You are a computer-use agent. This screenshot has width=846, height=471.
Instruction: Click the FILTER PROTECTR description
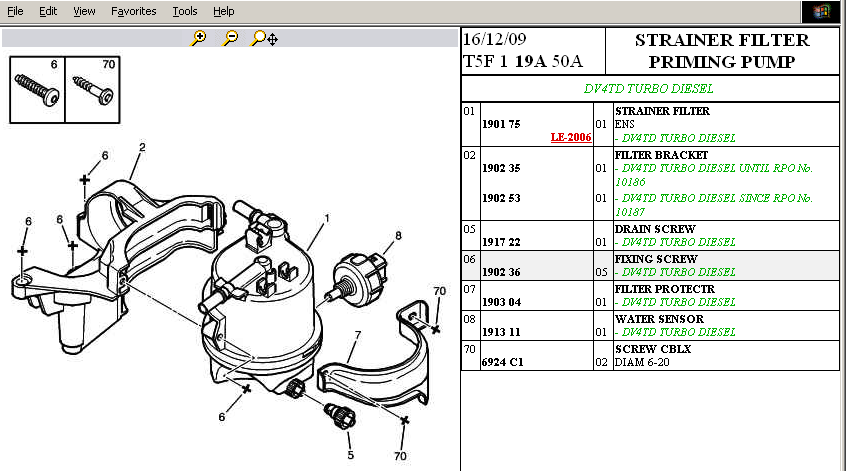tap(665, 289)
